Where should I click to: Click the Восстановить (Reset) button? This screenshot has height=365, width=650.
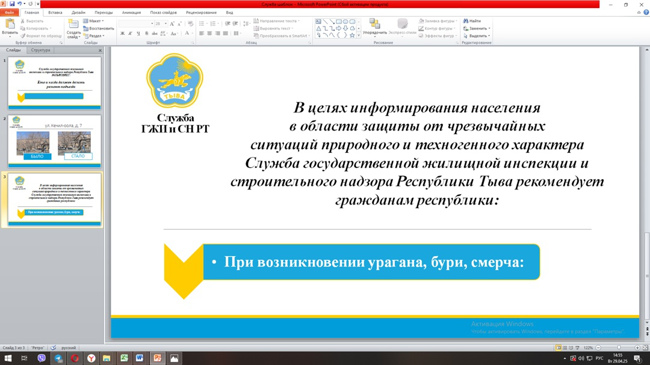(99, 28)
